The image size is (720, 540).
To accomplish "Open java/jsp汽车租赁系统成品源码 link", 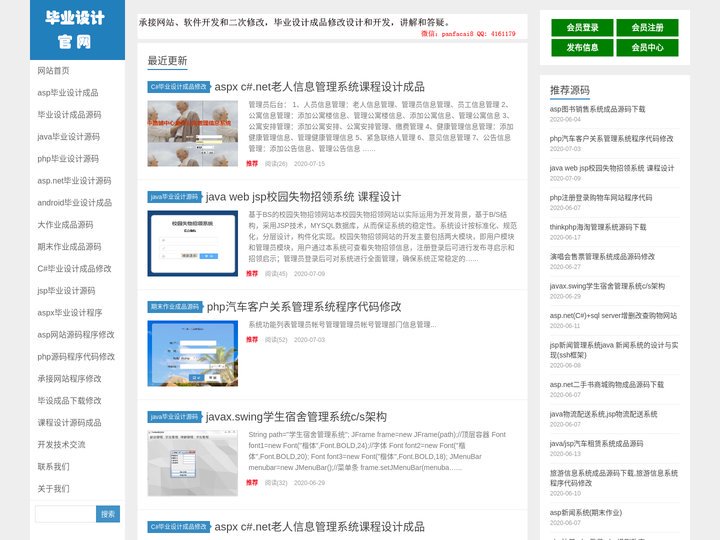I will (596, 444).
